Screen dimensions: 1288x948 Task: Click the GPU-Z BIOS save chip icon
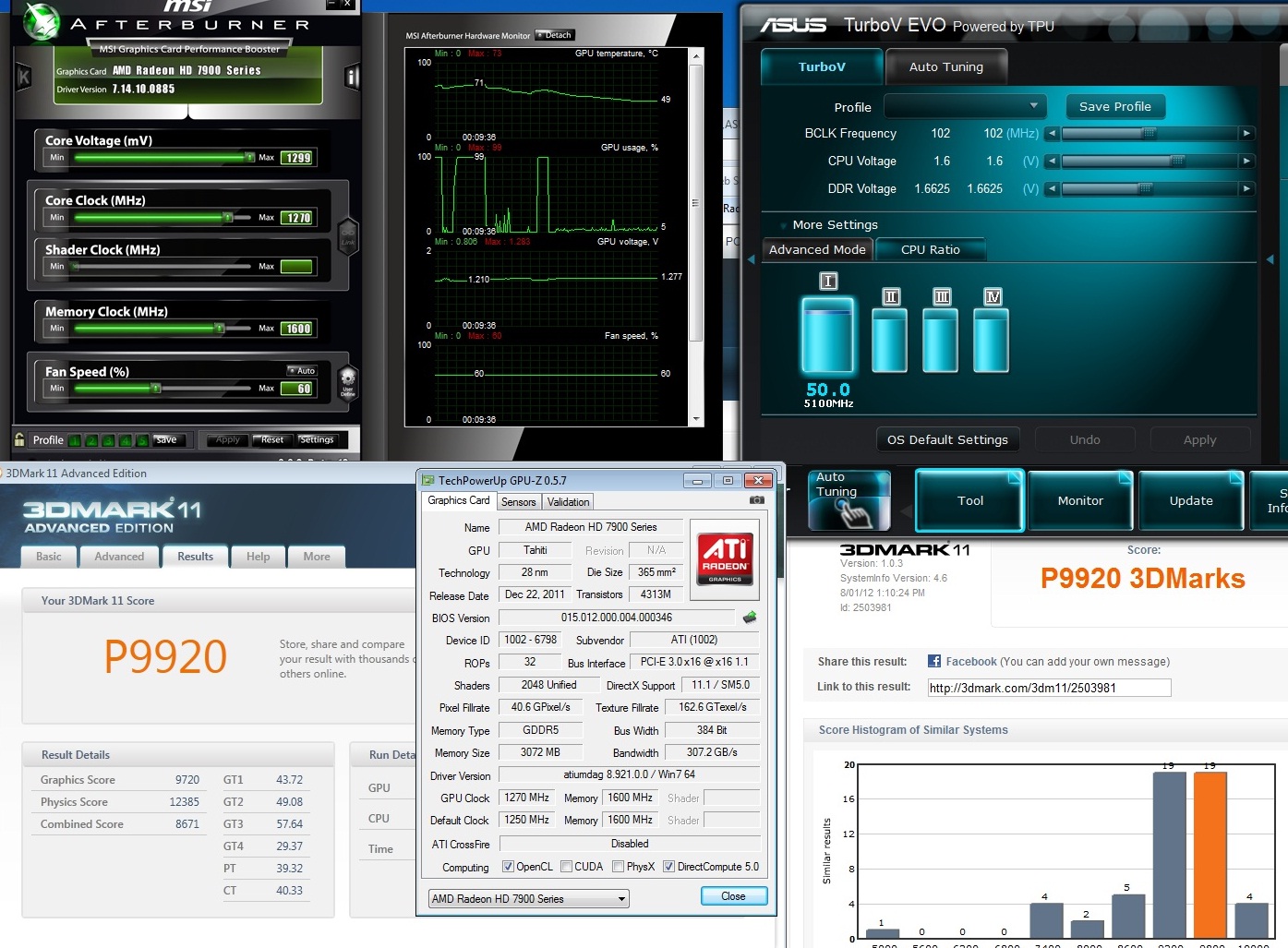coord(750,617)
